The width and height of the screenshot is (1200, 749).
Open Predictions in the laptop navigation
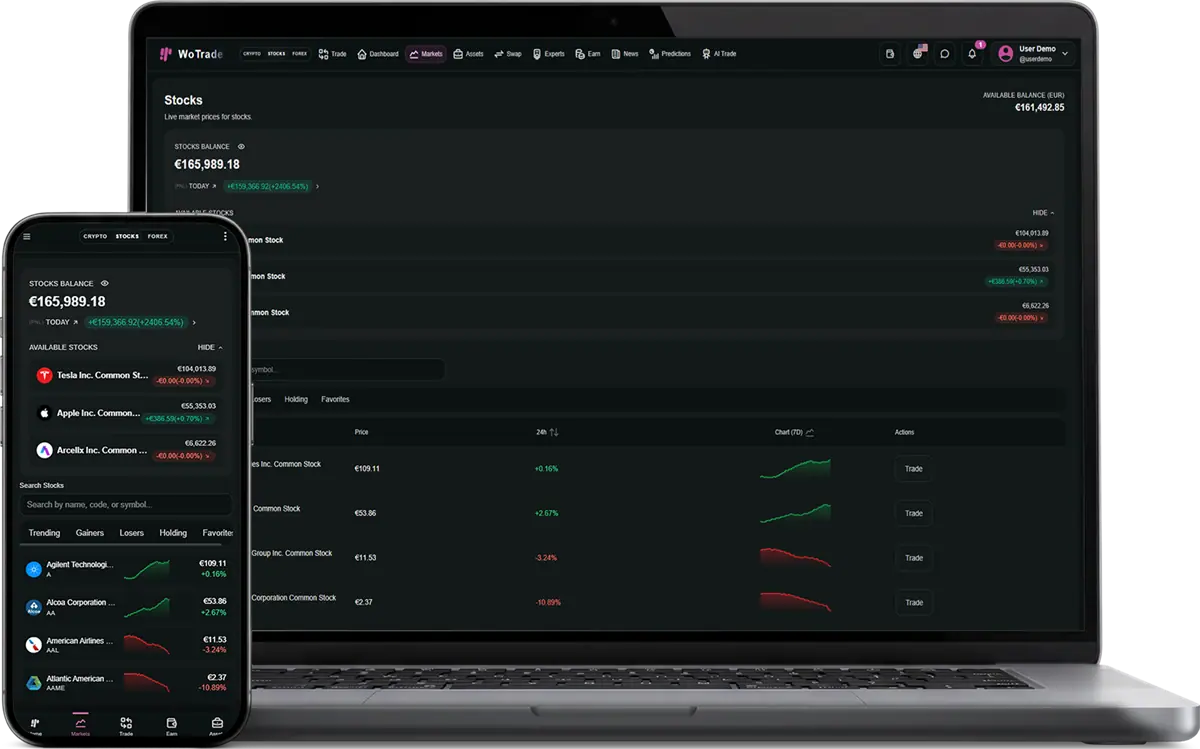pyautogui.click(x=670, y=54)
